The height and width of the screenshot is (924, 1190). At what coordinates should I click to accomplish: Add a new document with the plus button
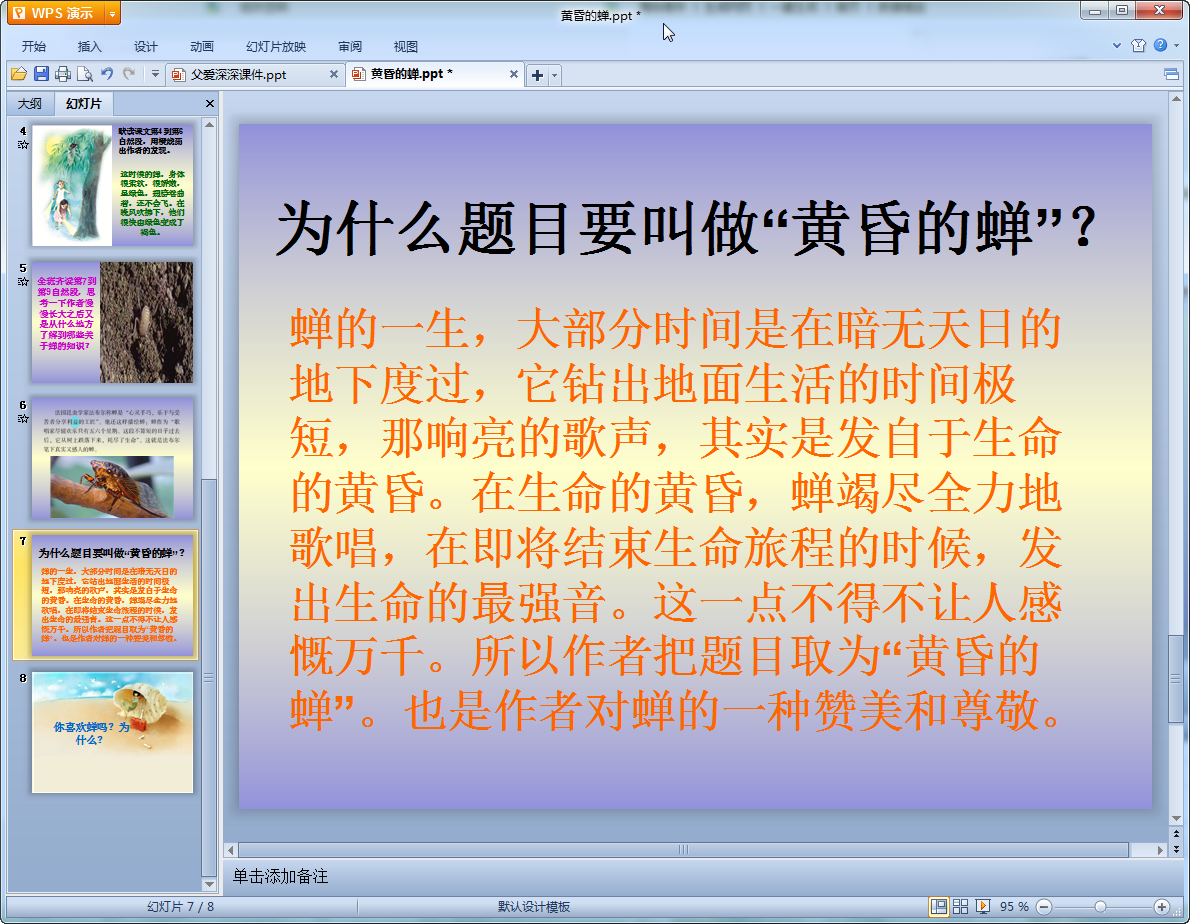click(537, 75)
